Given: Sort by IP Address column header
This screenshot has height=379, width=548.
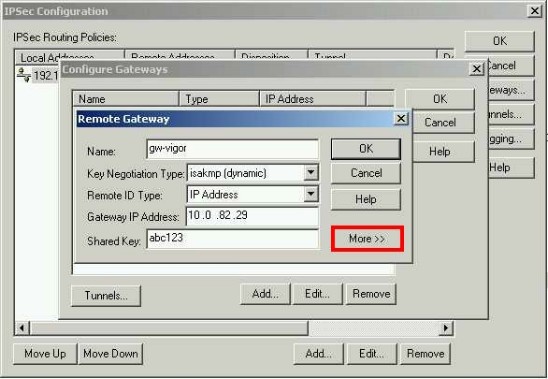Looking at the screenshot, I should (313, 99).
